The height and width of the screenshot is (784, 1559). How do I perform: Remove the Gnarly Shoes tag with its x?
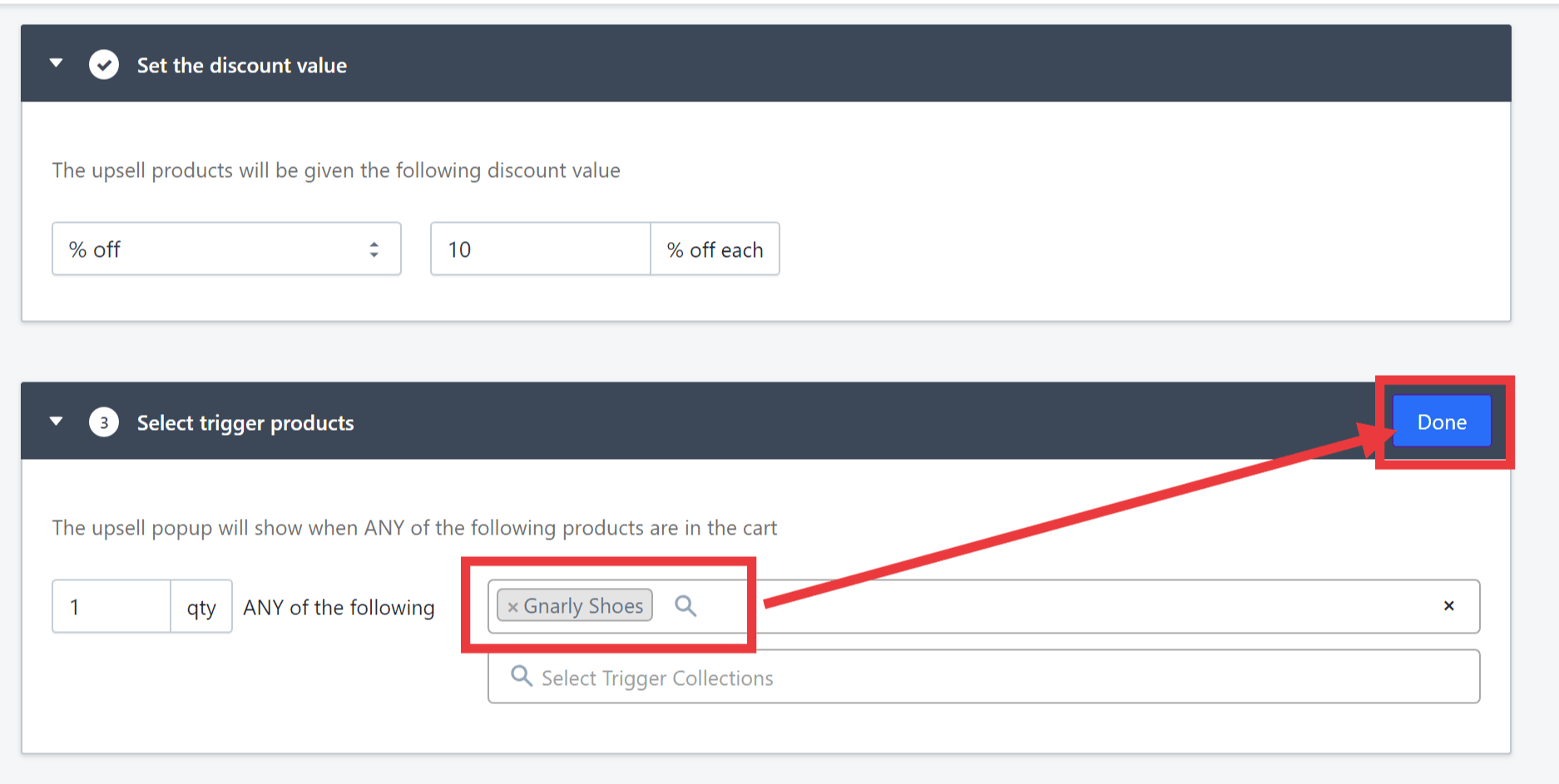point(512,607)
